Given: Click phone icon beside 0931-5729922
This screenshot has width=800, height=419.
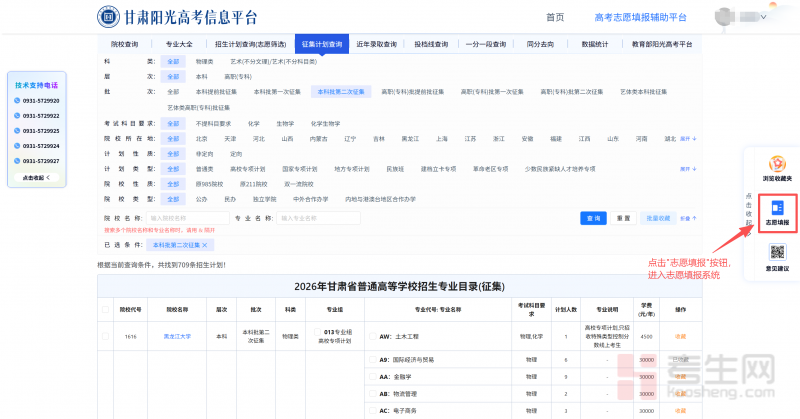Looking at the screenshot, I should click(17, 116).
